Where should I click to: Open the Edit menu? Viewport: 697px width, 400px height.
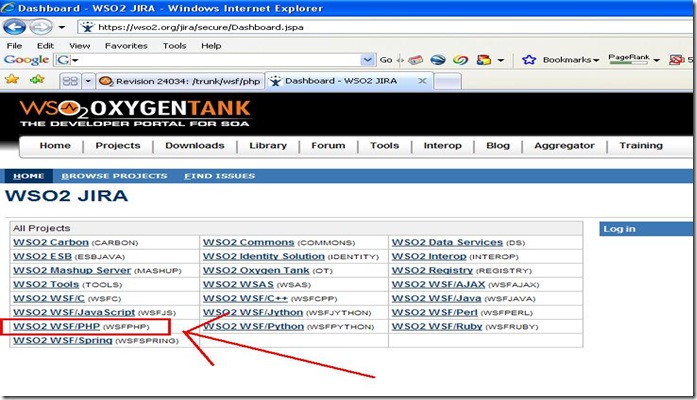click(45, 46)
